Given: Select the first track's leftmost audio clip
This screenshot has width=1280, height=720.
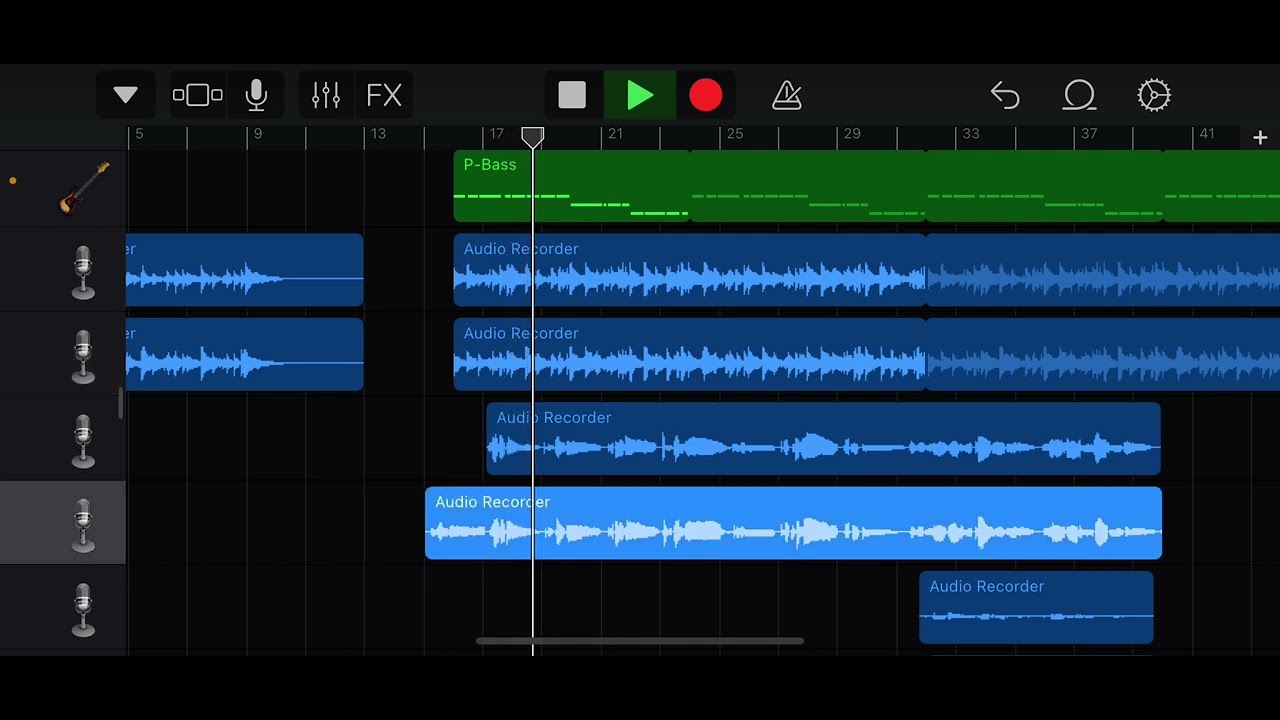Looking at the screenshot, I should 245,270.
